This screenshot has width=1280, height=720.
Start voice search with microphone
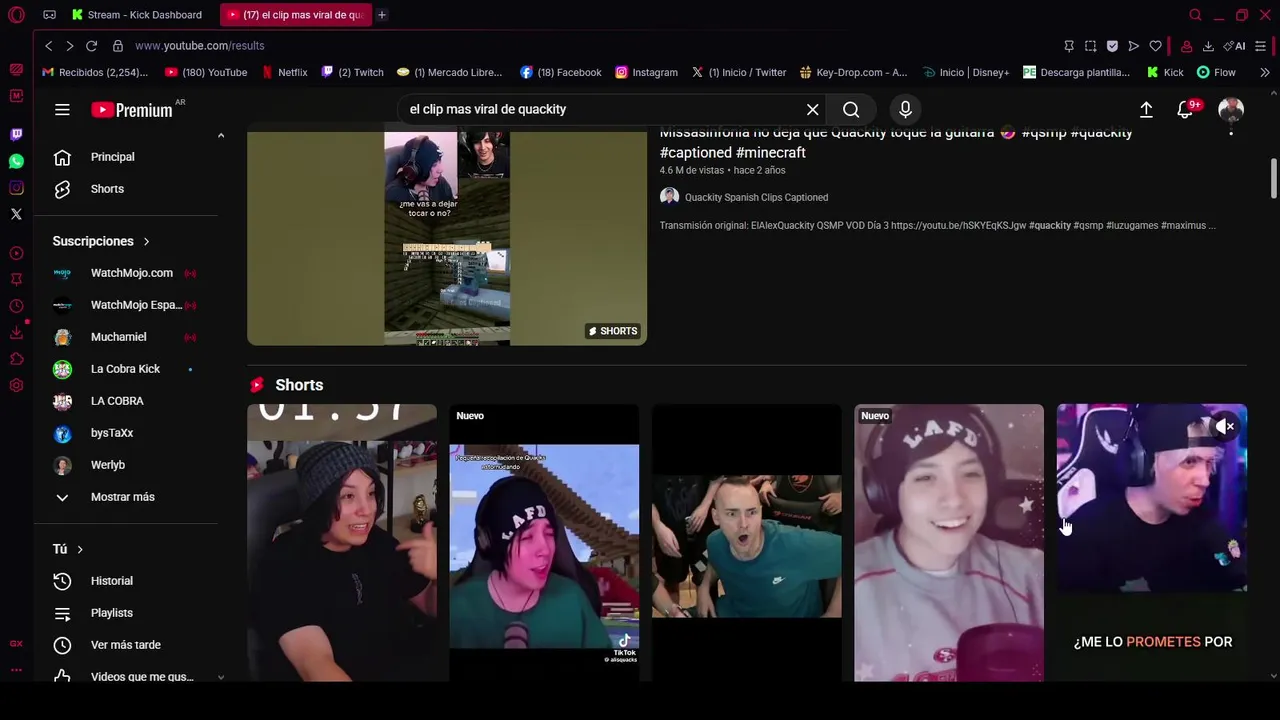coord(905,110)
